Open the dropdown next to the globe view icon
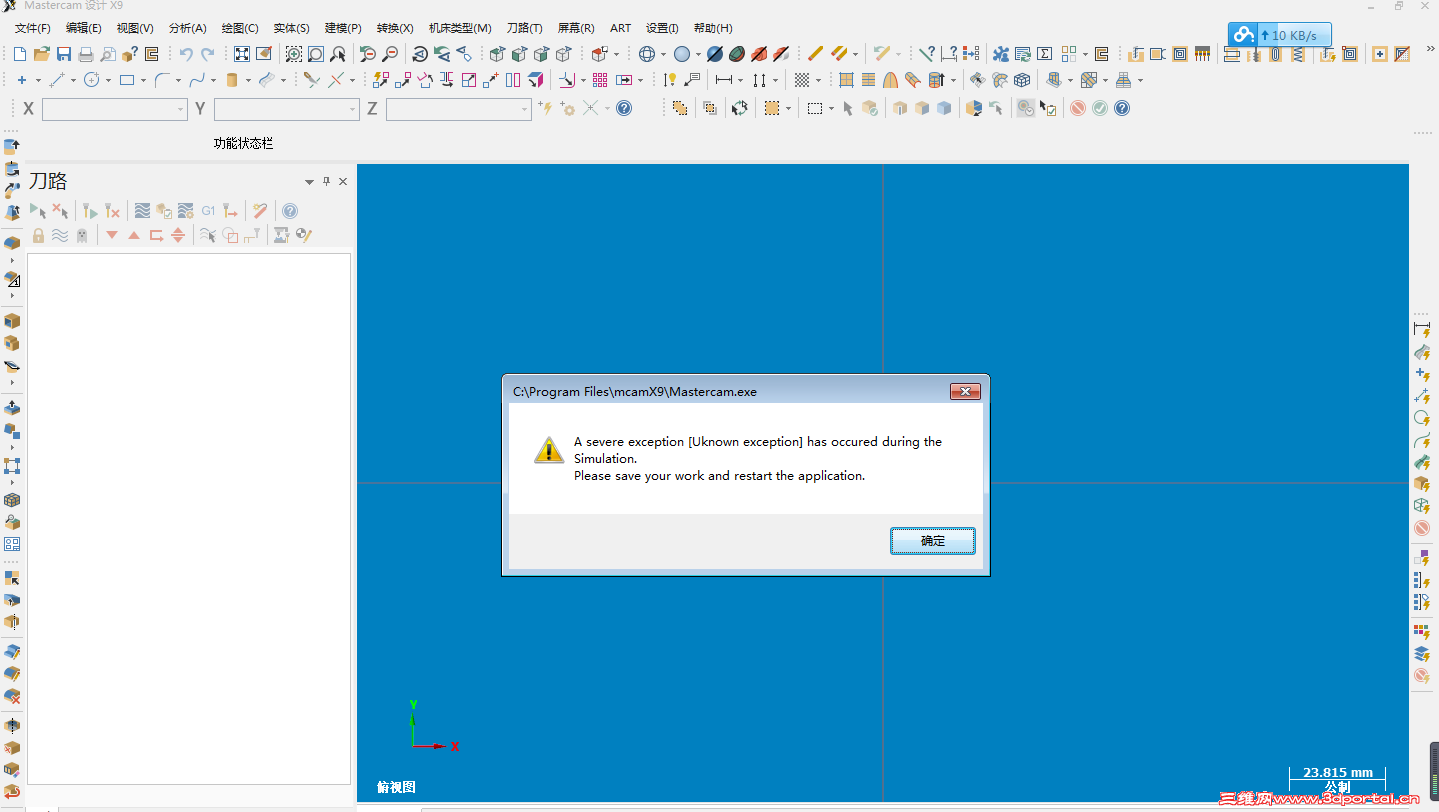1439x812 pixels. (x=663, y=54)
